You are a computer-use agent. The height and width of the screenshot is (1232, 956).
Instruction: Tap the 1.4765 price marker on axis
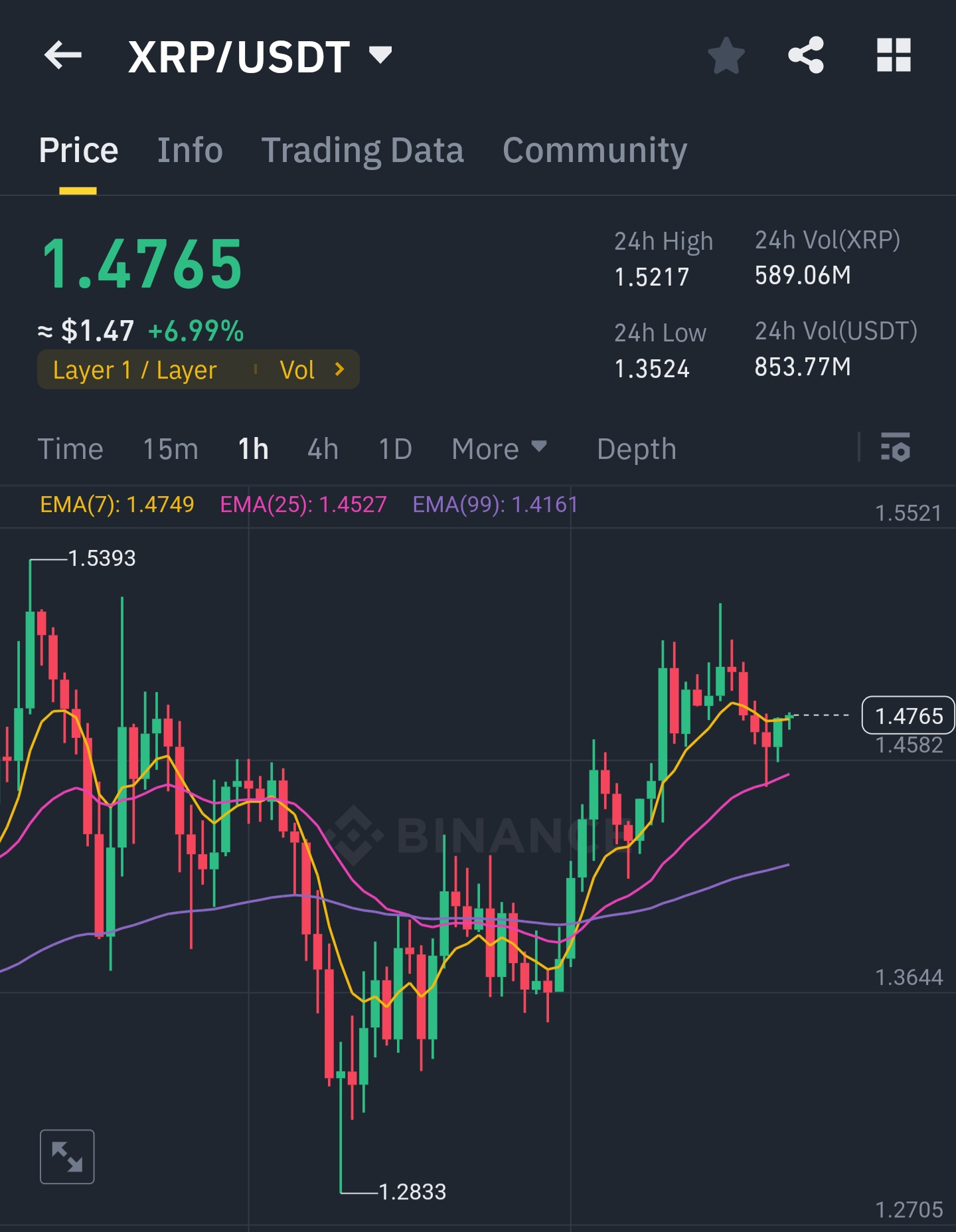(908, 715)
